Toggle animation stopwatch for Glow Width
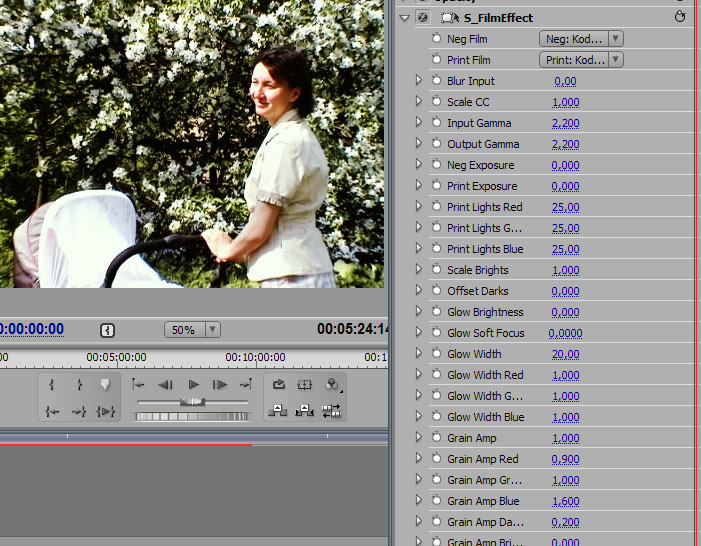Screen dimensions: 701x546 [x=437, y=354]
